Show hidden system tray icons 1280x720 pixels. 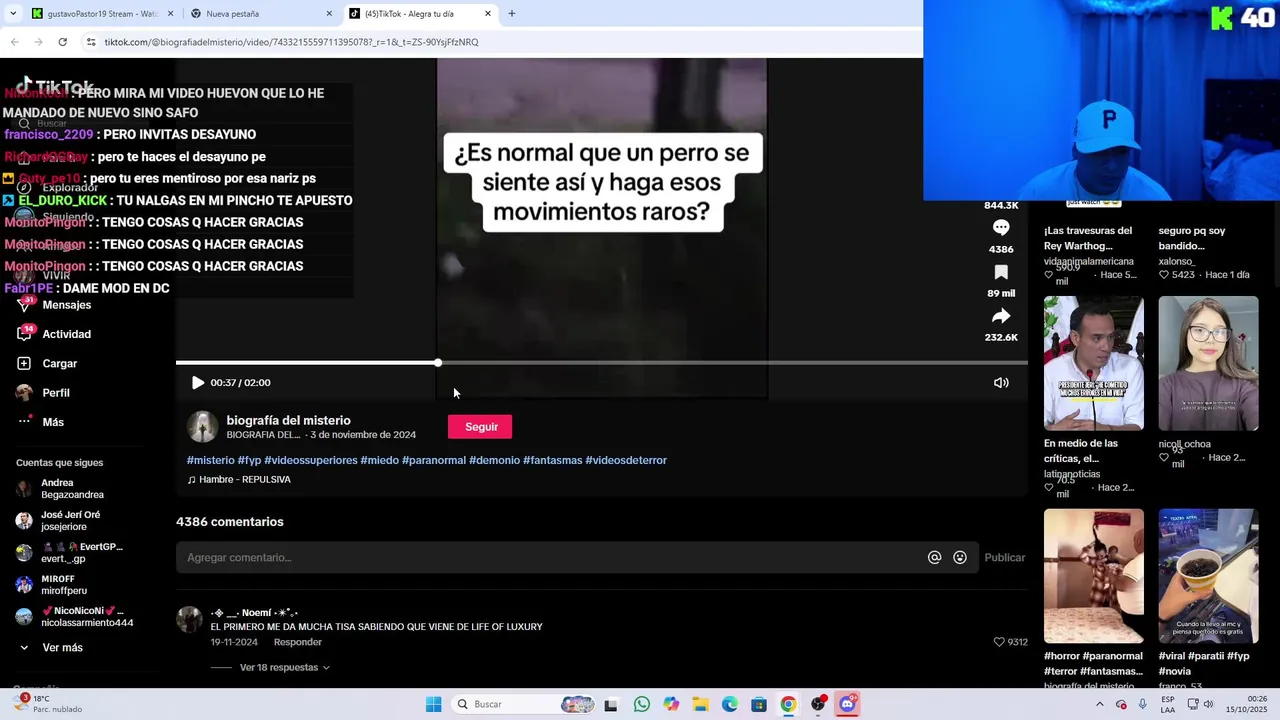tap(1100, 704)
